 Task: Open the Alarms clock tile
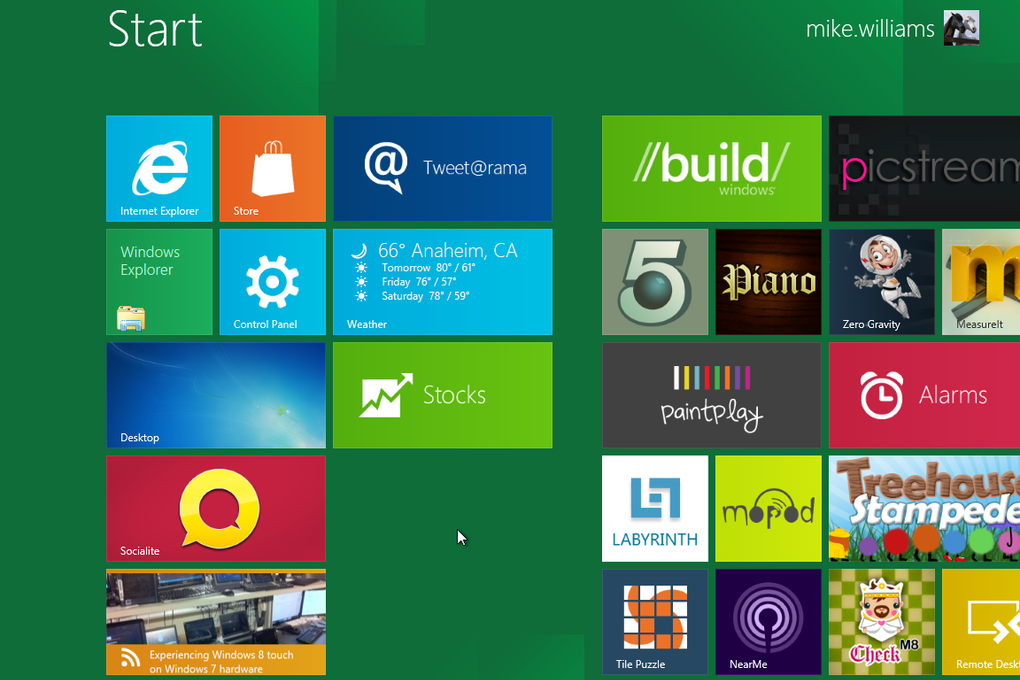(x=924, y=395)
